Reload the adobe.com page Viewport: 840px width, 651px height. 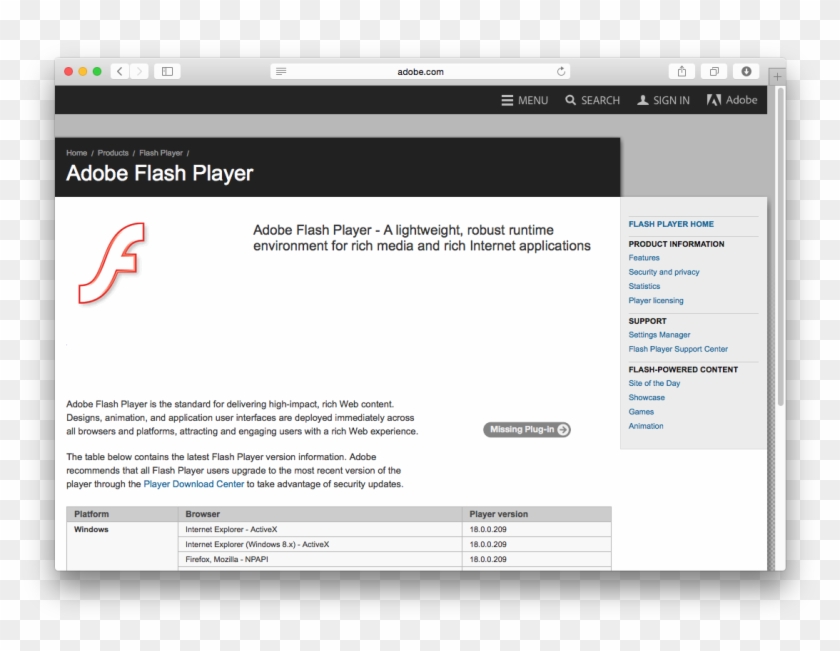click(561, 71)
